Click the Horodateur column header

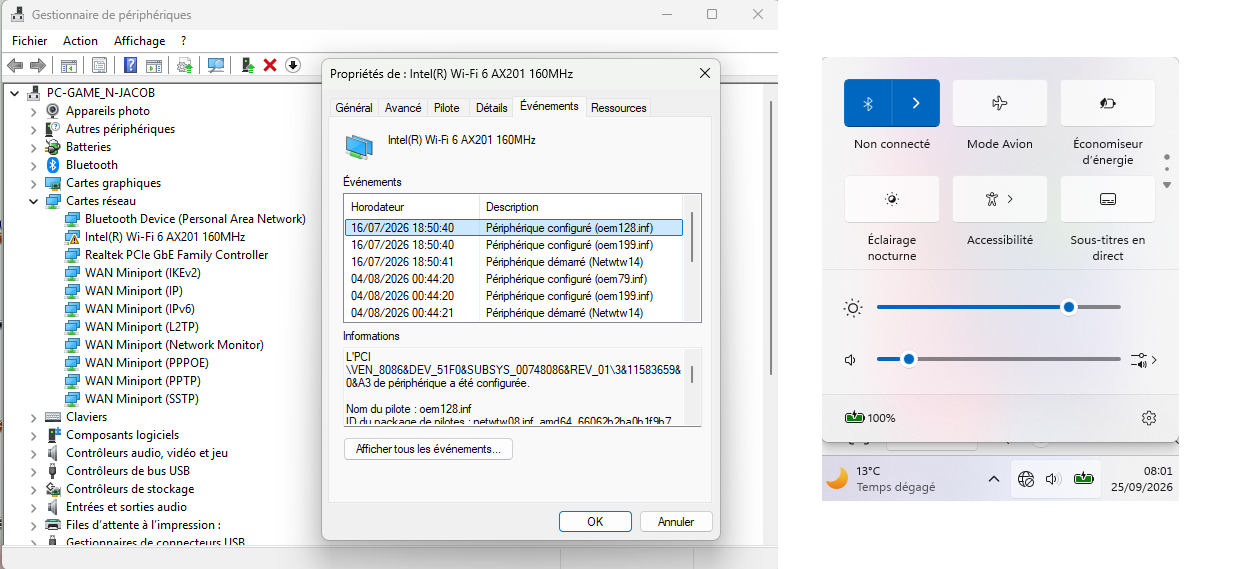tap(412, 207)
